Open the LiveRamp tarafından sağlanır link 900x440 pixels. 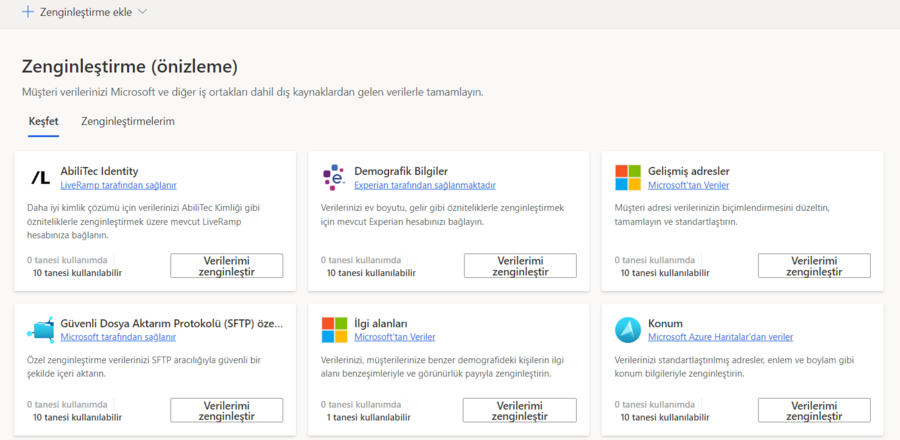(x=118, y=185)
